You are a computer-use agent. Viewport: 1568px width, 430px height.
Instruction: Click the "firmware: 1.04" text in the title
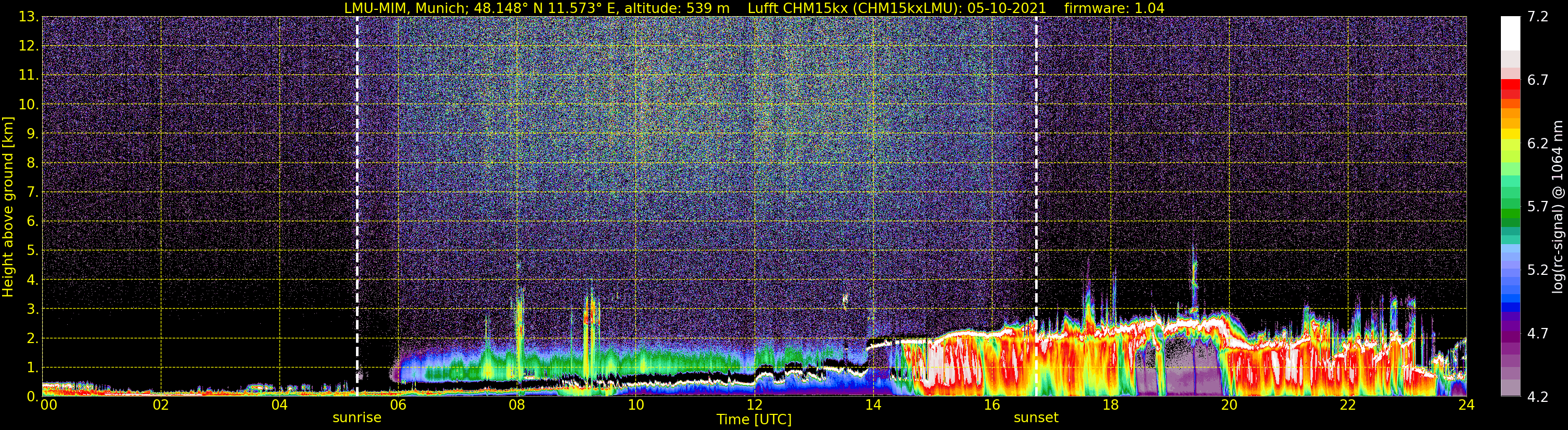coord(1114,8)
